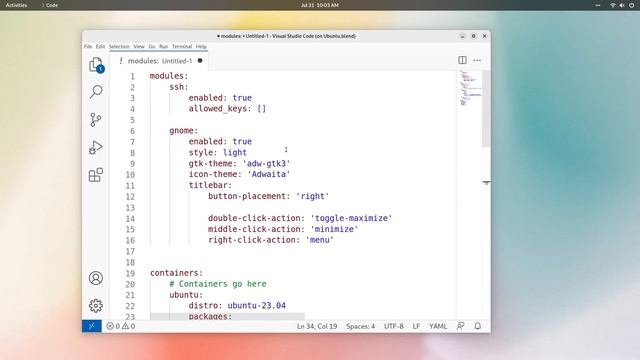
Task: Open the Edit menu
Action: (100, 47)
